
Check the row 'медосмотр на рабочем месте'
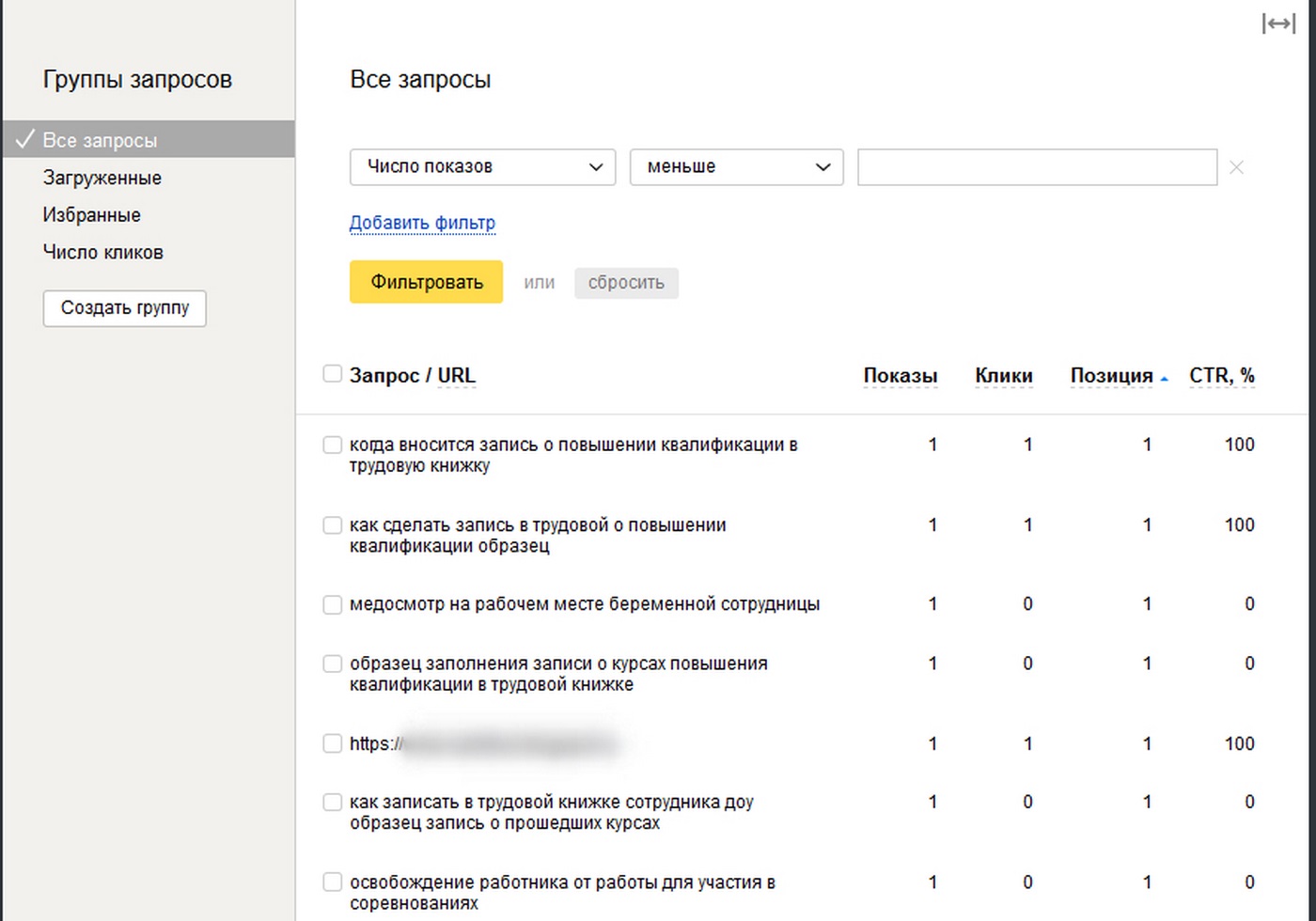[332, 604]
